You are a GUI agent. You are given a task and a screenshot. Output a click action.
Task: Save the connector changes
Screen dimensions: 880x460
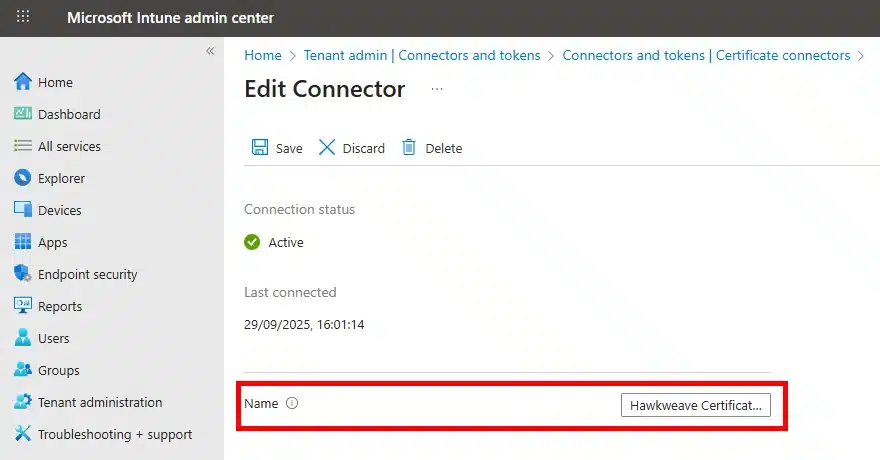click(x=277, y=148)
